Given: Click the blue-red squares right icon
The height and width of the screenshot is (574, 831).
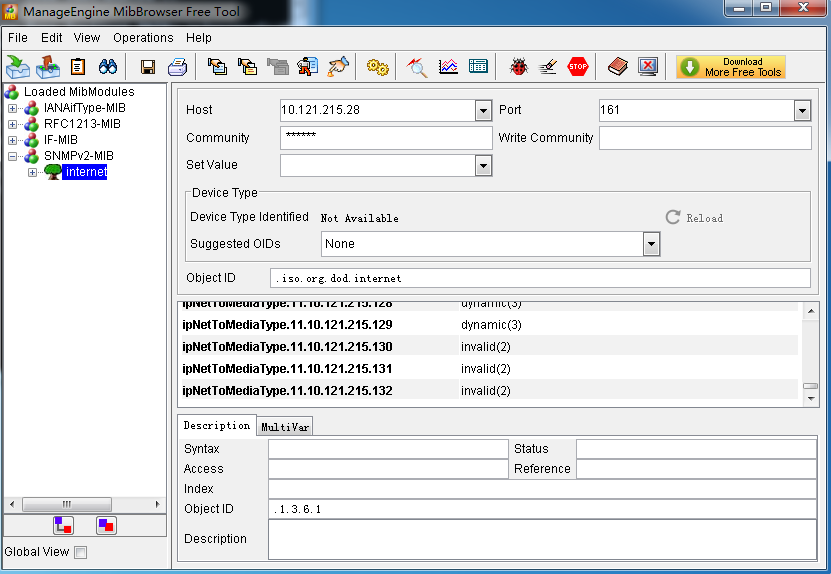Looking at the screenshot, I should coord(106,525).
